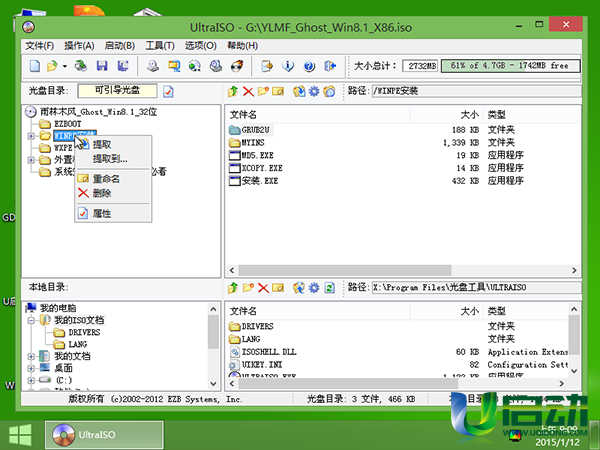
Task: Choose 重命名 from the context menu
Action: (113, 179)
